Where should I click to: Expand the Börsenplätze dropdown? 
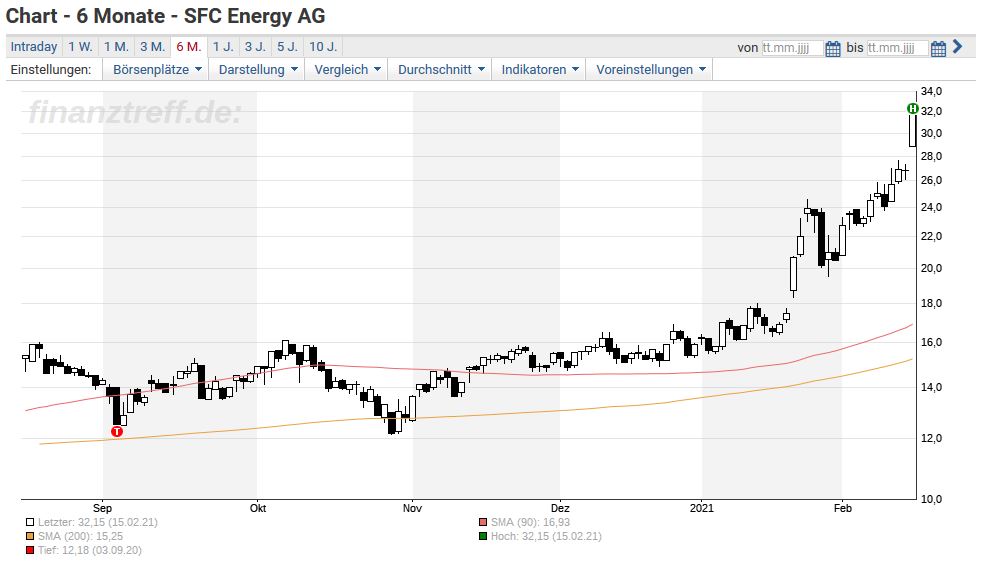[157, 70]
